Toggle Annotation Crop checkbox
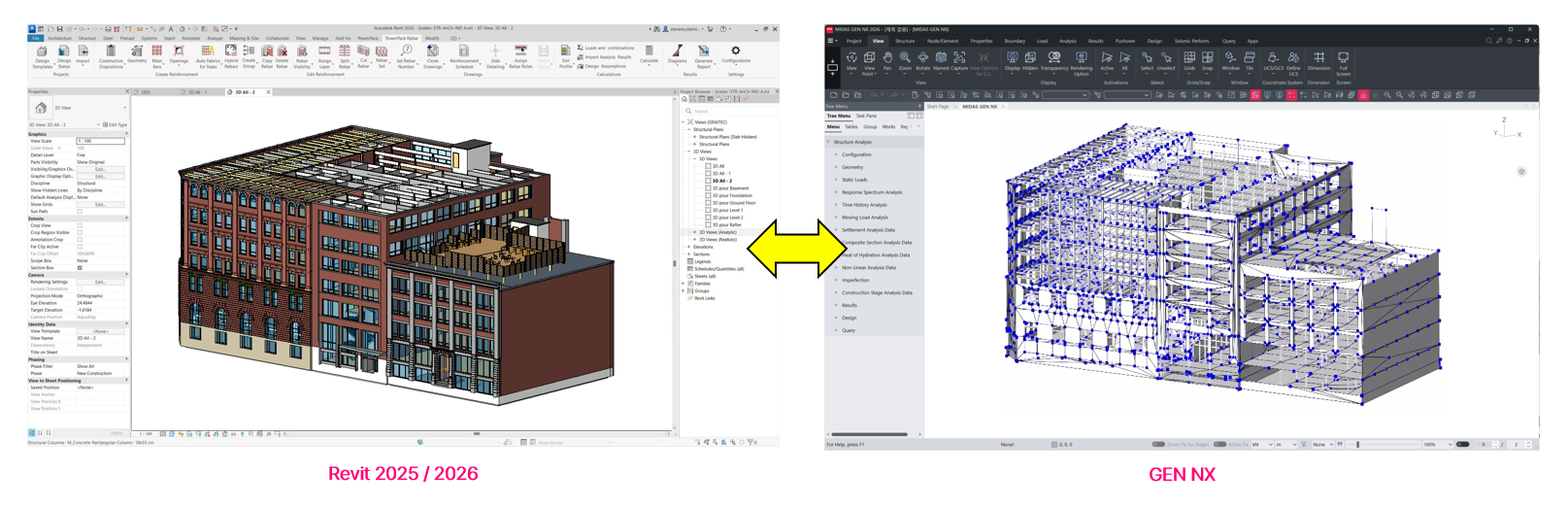This screenshot has height=507, width=1568. click(80, 240)
